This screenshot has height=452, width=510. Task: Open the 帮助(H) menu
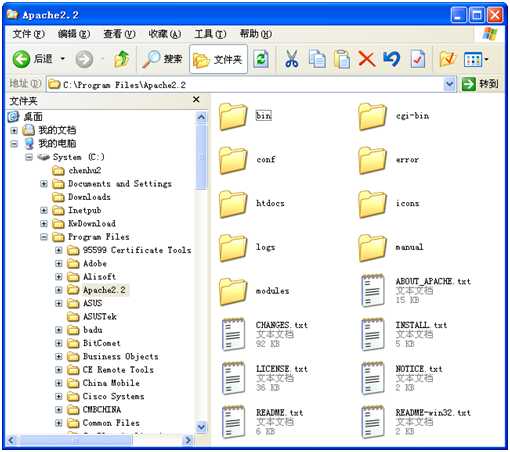(256, 34)
